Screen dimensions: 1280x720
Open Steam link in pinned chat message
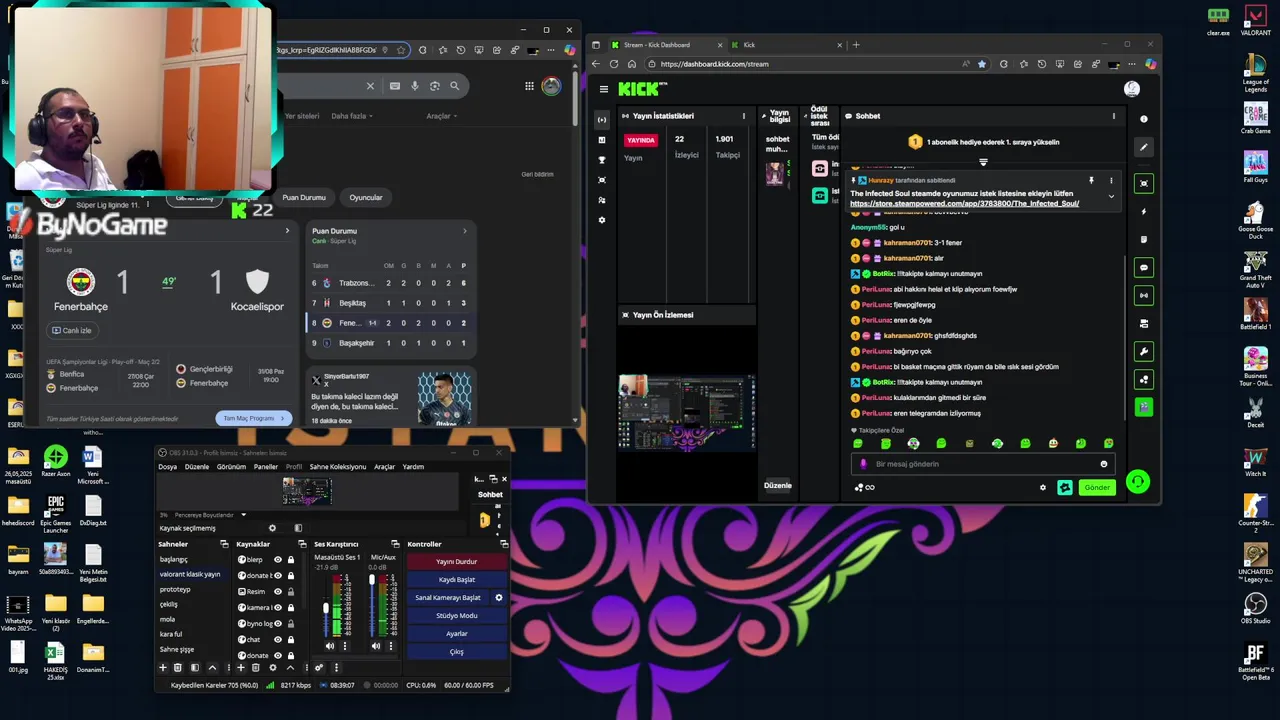click(964, 204)
